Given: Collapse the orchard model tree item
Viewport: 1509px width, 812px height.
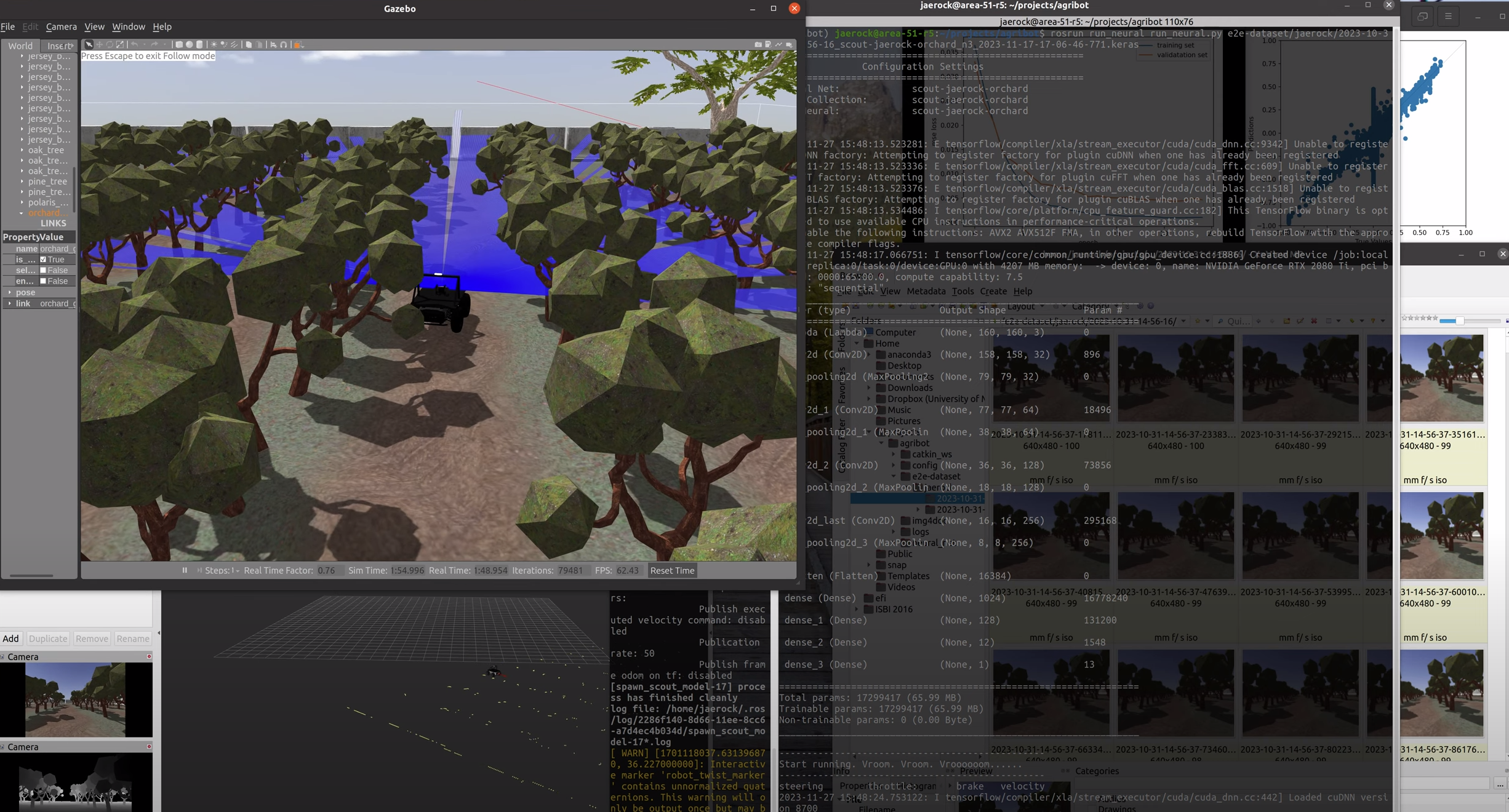Looking at the screenshot, I should click(x=22, y=213).
